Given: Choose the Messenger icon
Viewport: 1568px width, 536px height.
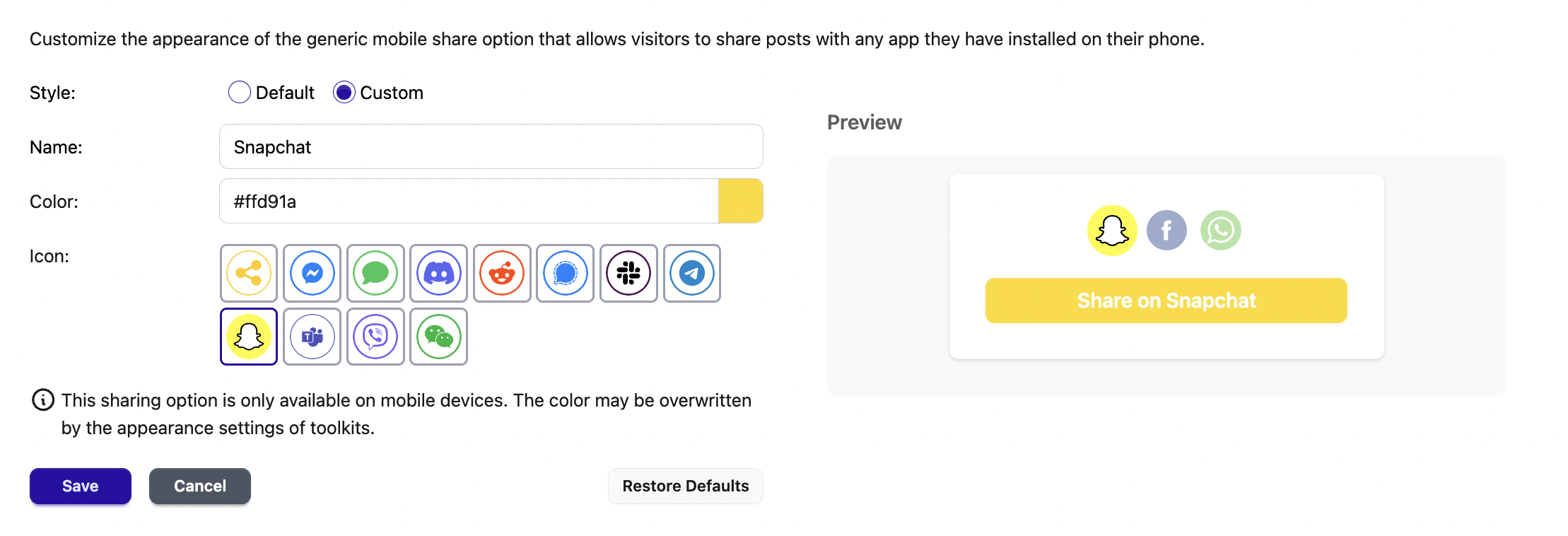Looking at the screenshot, I should pos(312,273).
